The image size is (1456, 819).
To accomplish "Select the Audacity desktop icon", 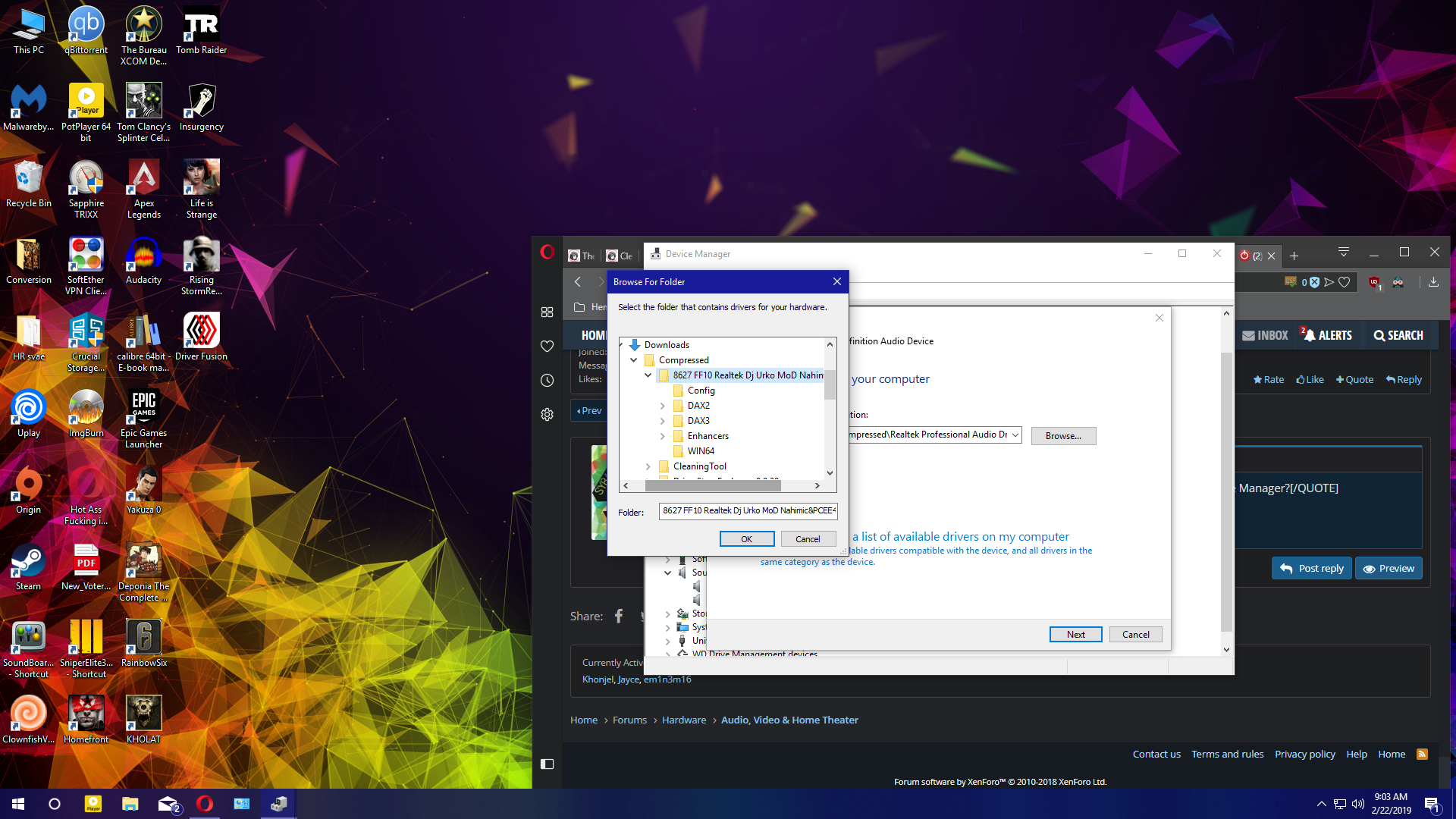I will pos(143,260).
